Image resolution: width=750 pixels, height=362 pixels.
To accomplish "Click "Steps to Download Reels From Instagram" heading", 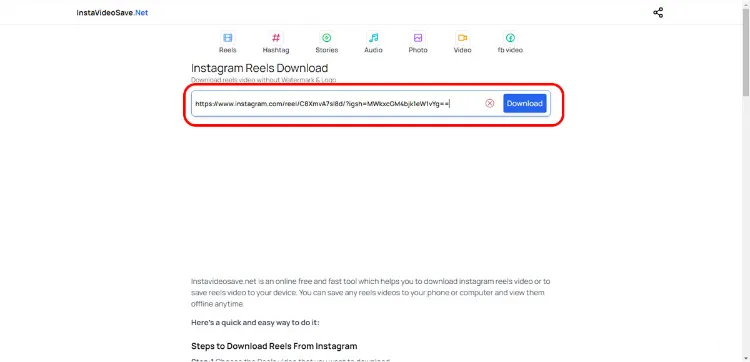I will tap(274, 346).
